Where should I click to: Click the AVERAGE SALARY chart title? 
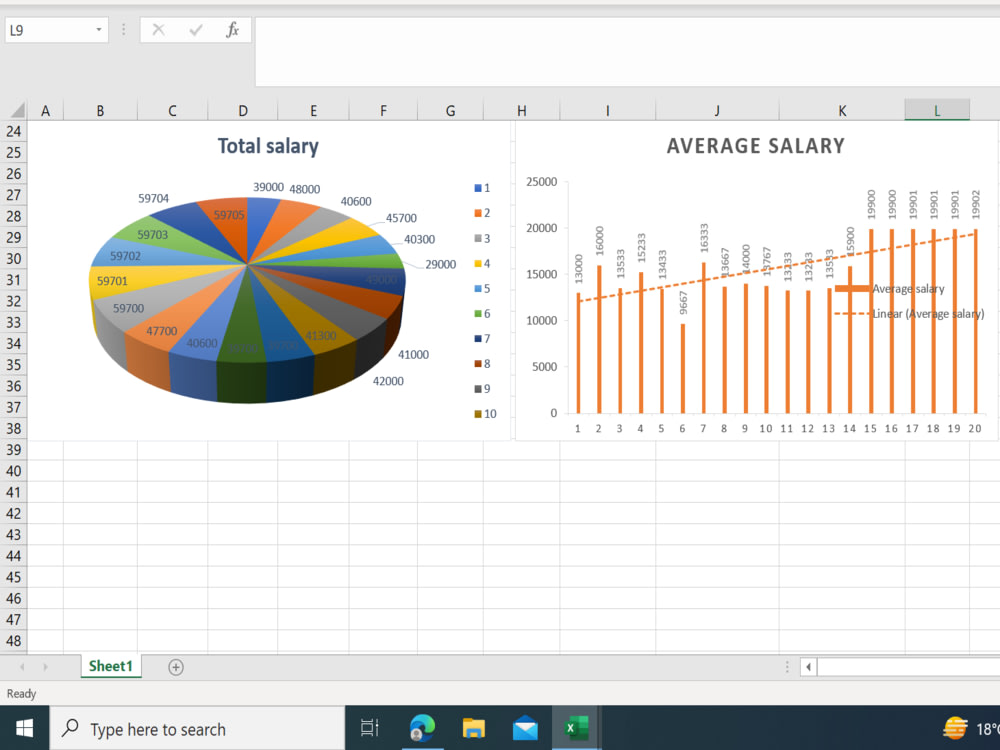(756, 146)
